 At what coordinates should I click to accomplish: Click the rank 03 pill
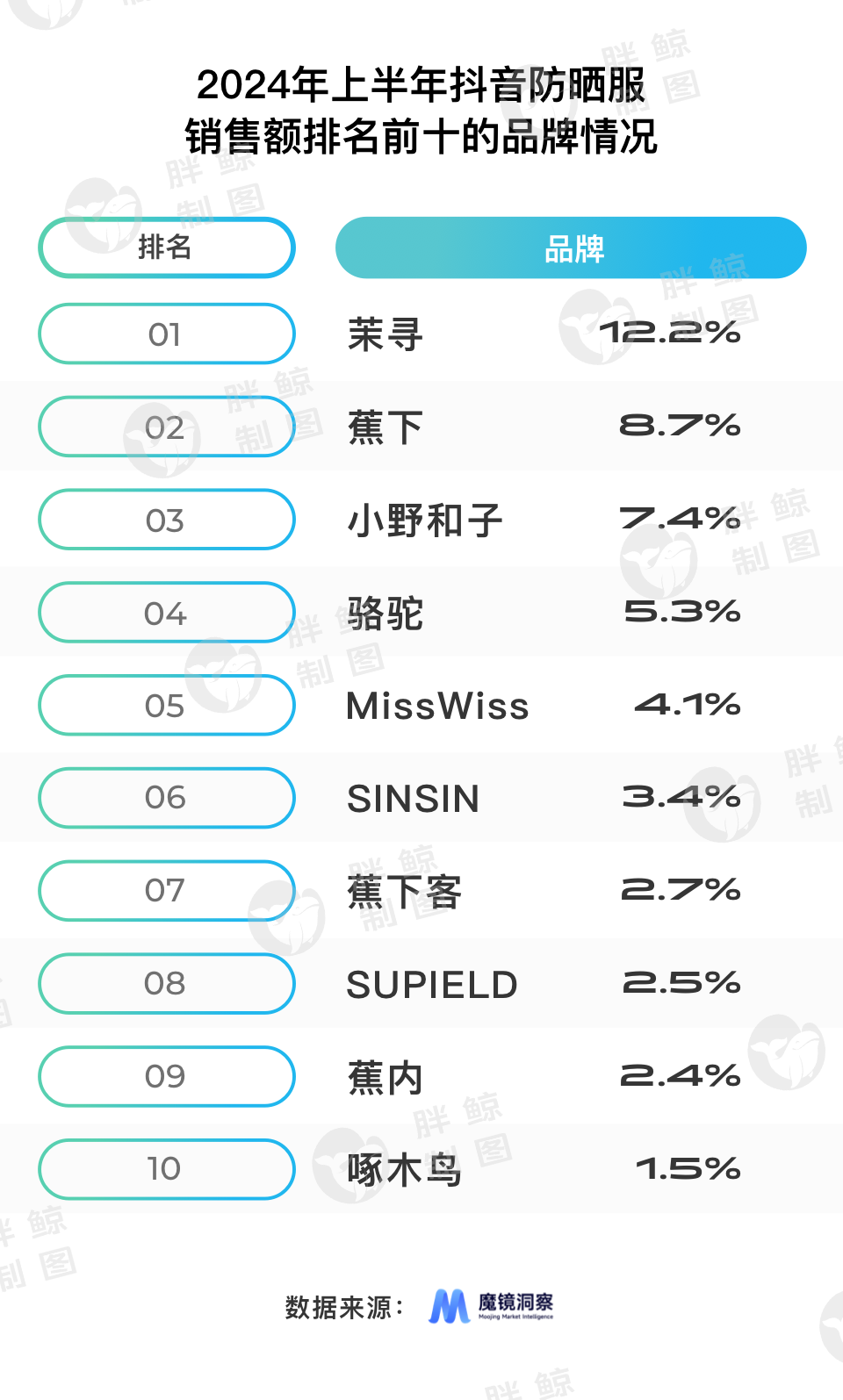166,521
